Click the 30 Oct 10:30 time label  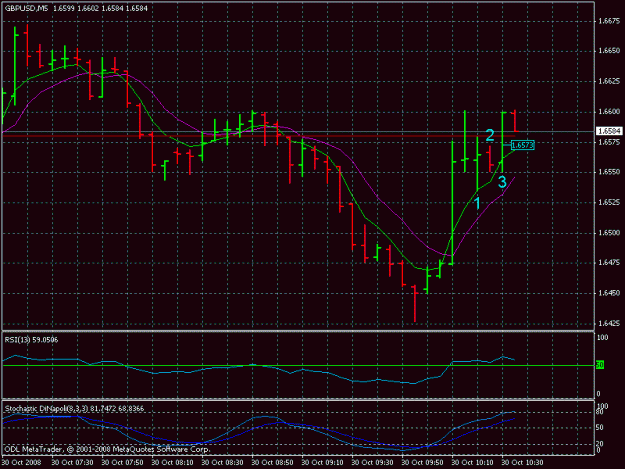point(522,463)
